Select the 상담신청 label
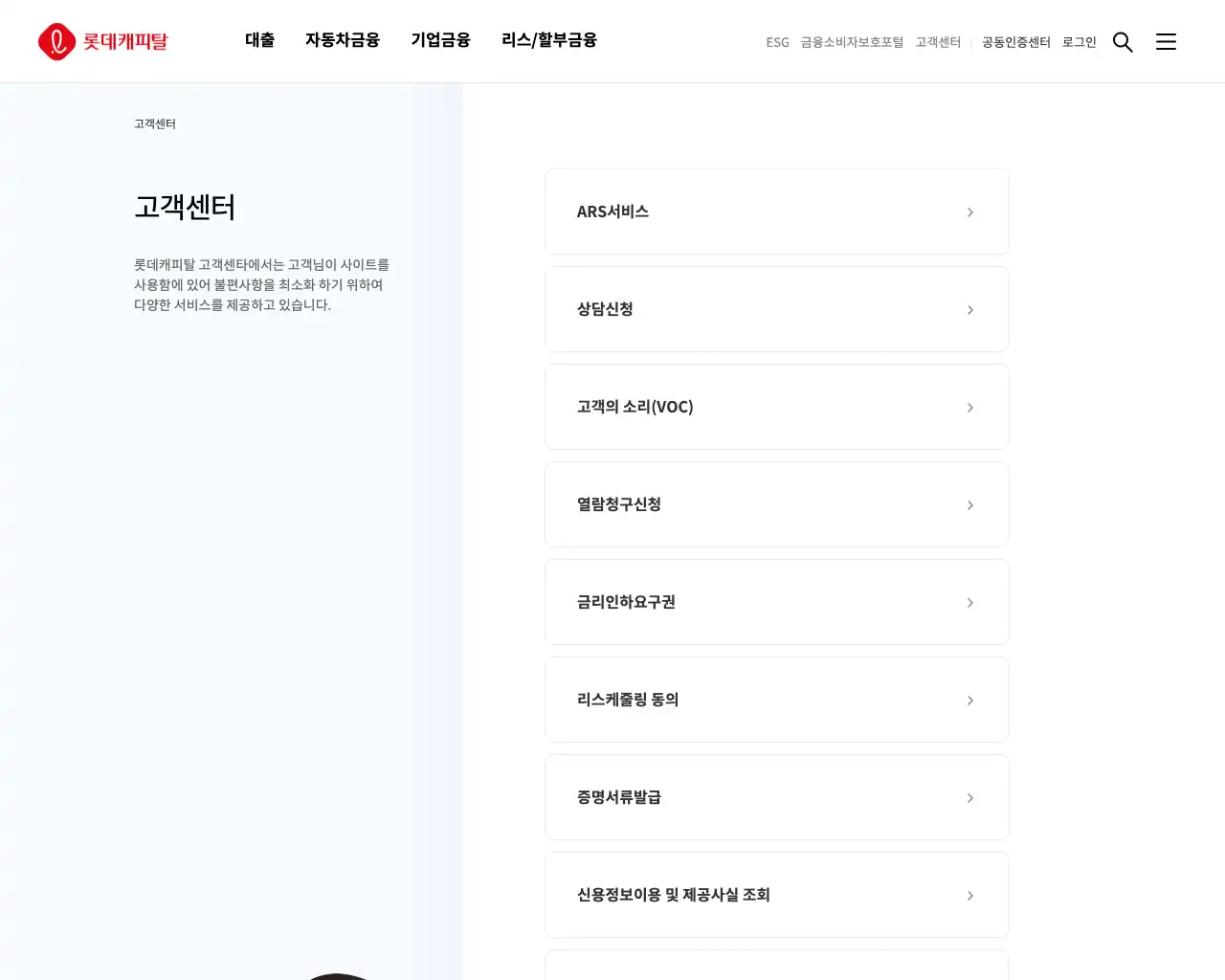 click(605, 309)
